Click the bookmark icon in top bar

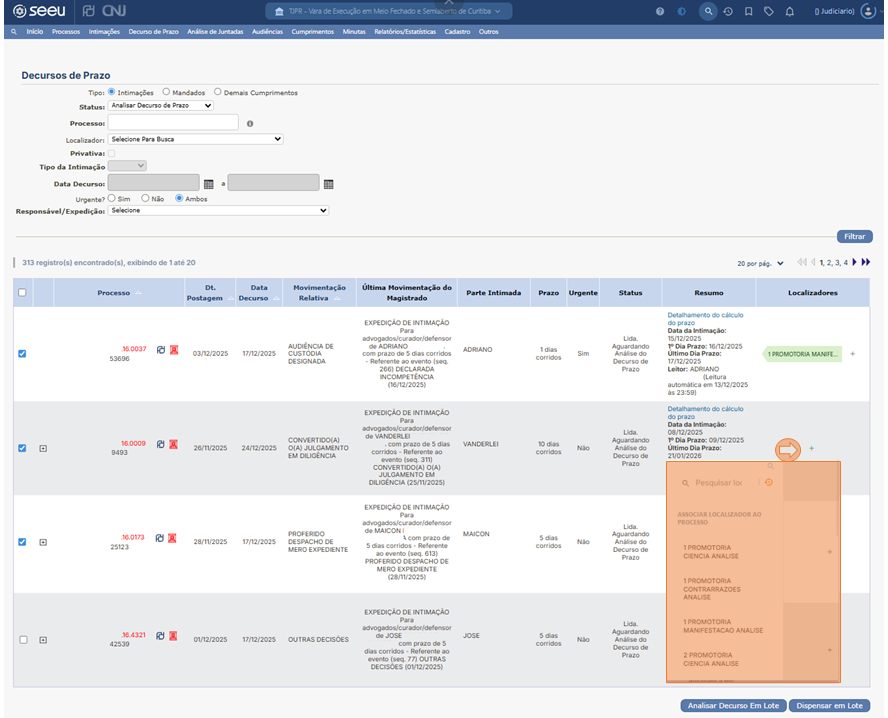point(748,11)
